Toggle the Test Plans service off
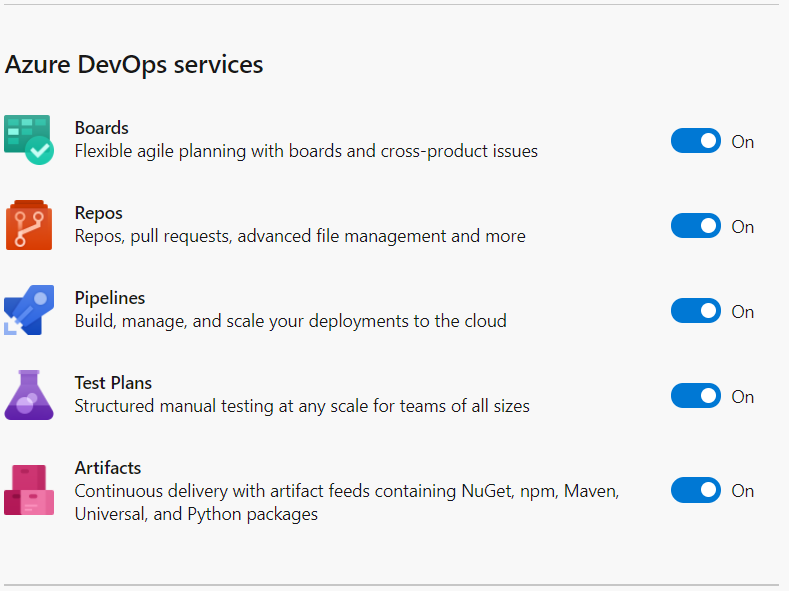789x591 pixels. coord(695,396)
